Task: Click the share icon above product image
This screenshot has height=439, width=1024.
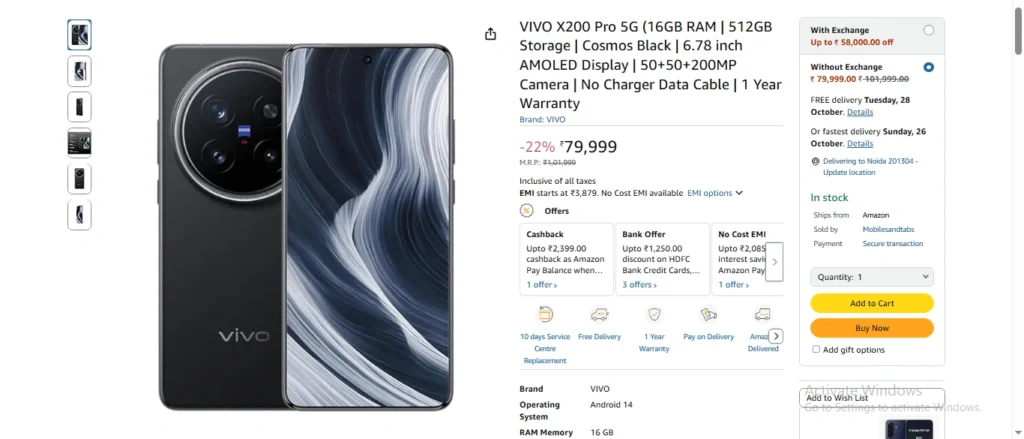Action: click(490, 34)
